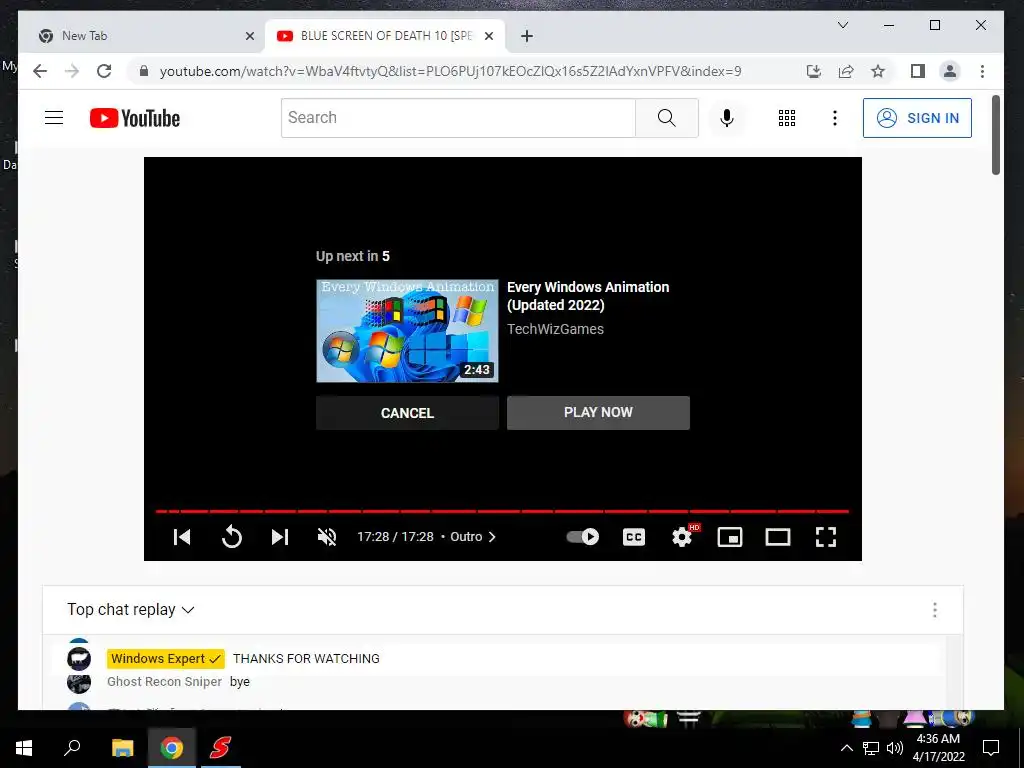Expand the Outro chapter list
Screen dimensions: 1024x768
pos(473,537)
